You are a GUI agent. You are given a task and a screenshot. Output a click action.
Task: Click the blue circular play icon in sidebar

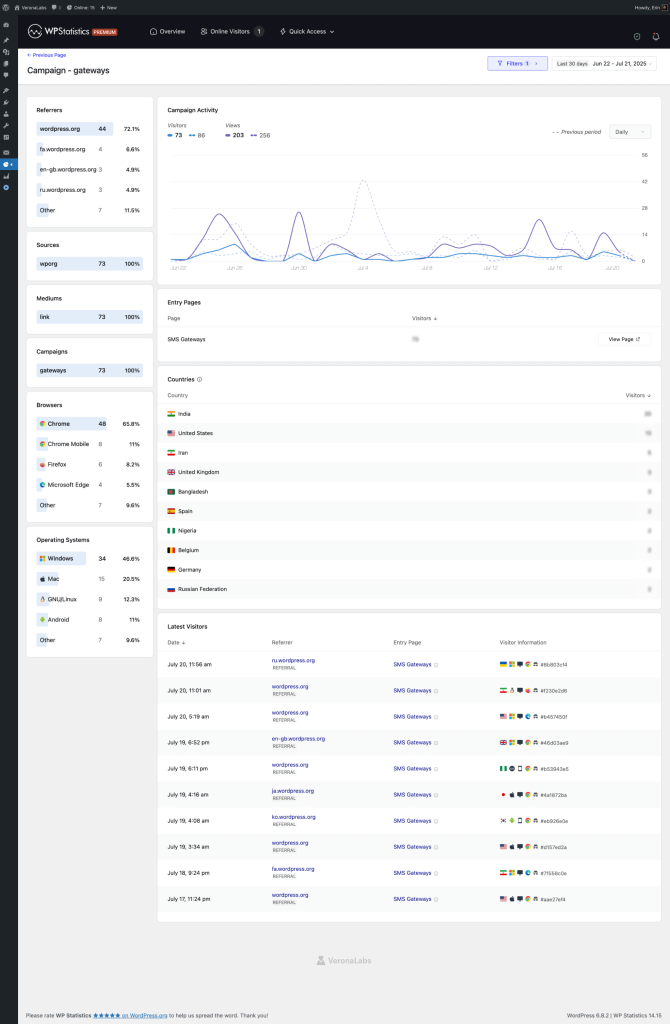[x=6, y=188]
